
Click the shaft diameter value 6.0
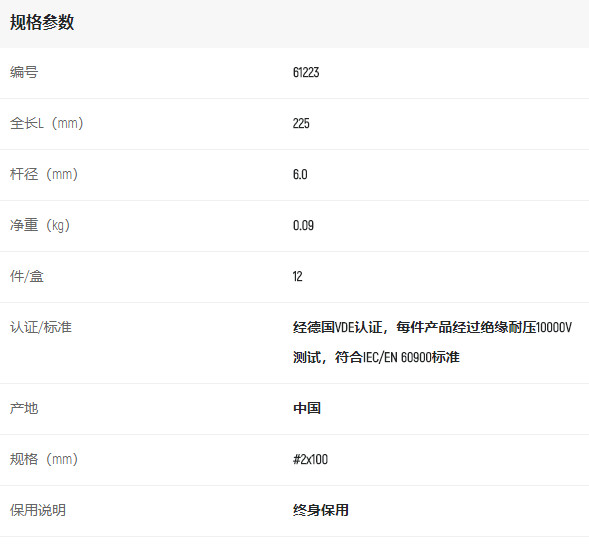click(x=300, y=174)
